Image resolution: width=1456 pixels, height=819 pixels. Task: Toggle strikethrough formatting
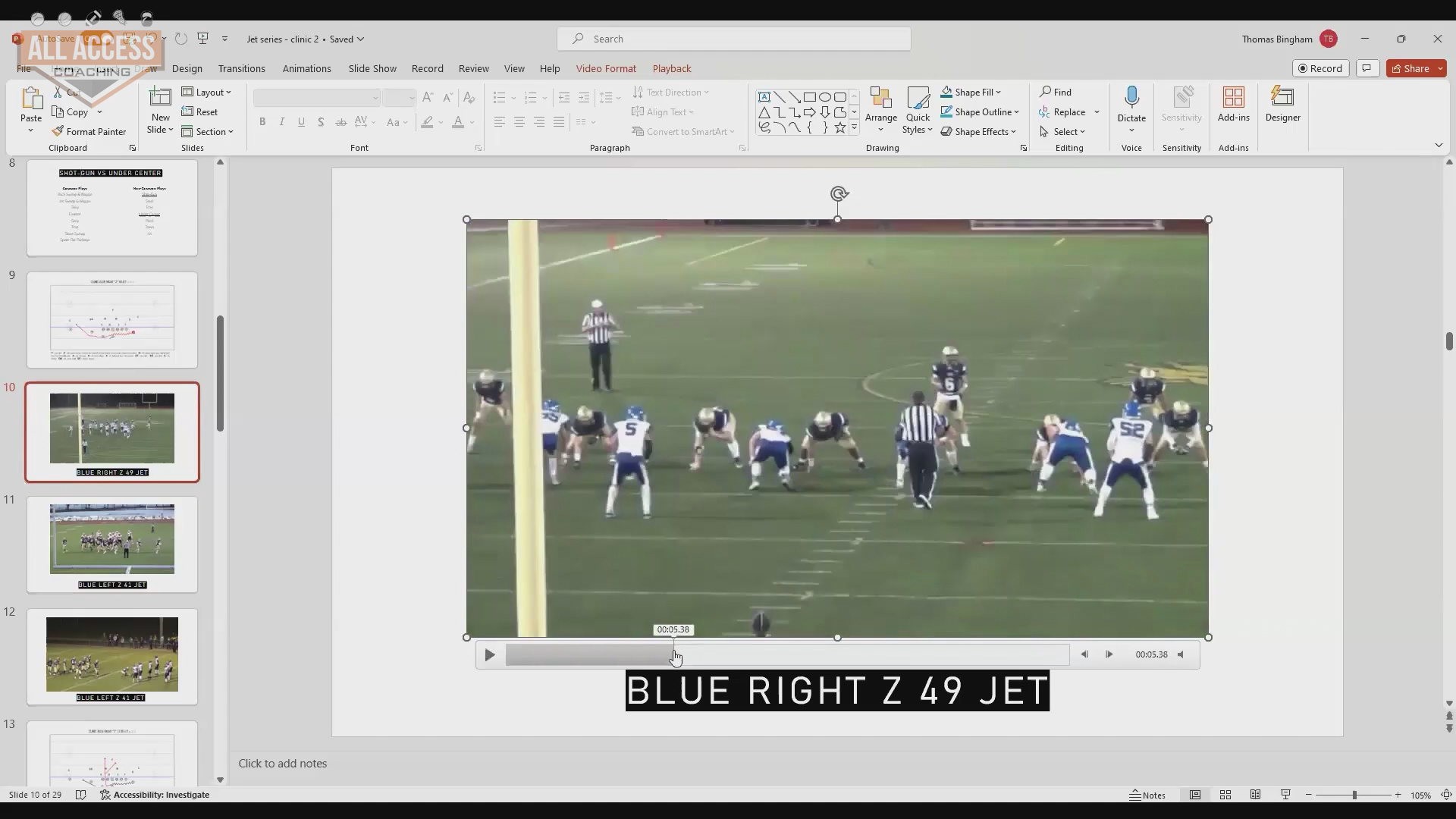[x=340, y=121]
